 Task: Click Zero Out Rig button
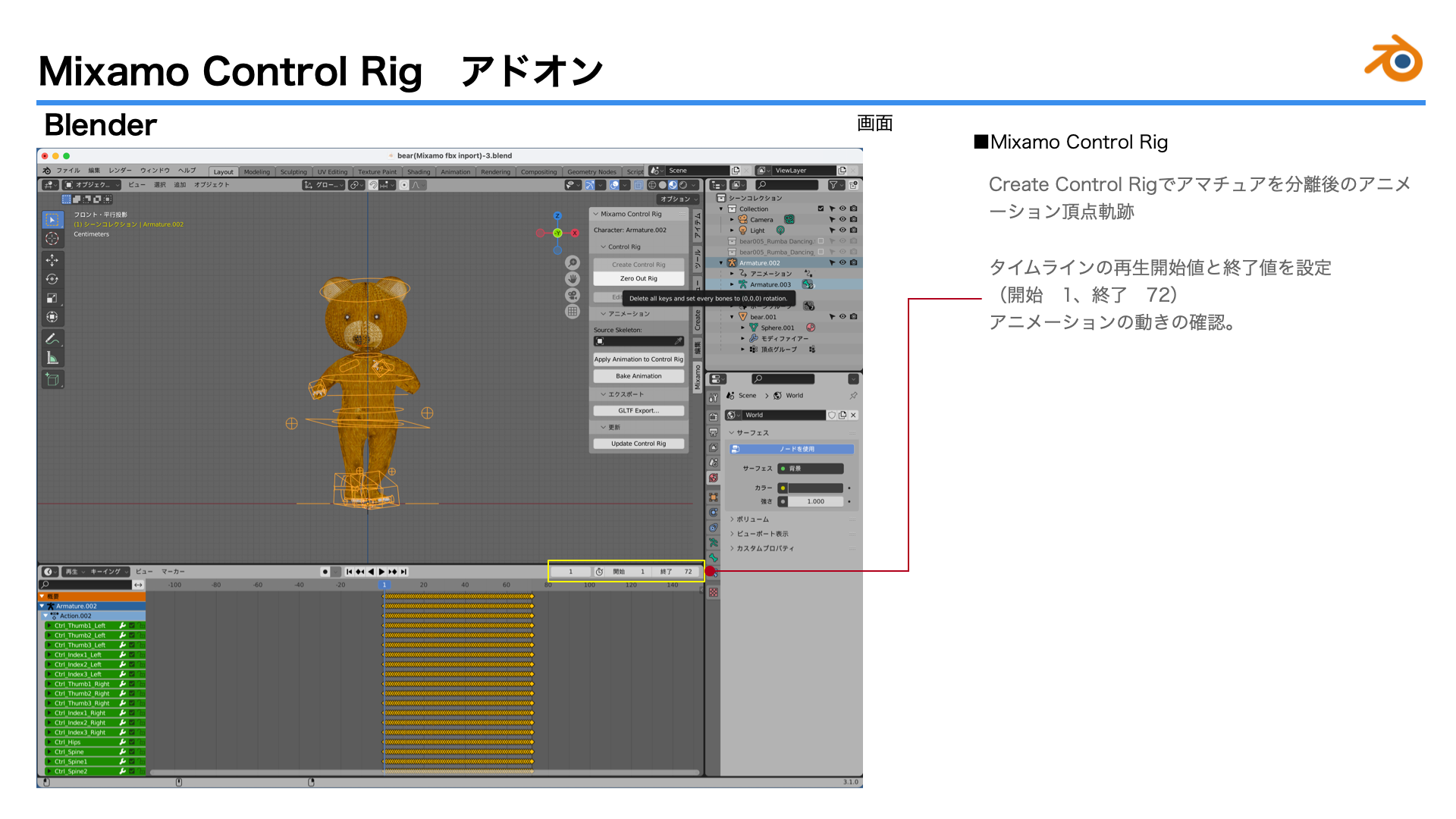pos(639,278)
